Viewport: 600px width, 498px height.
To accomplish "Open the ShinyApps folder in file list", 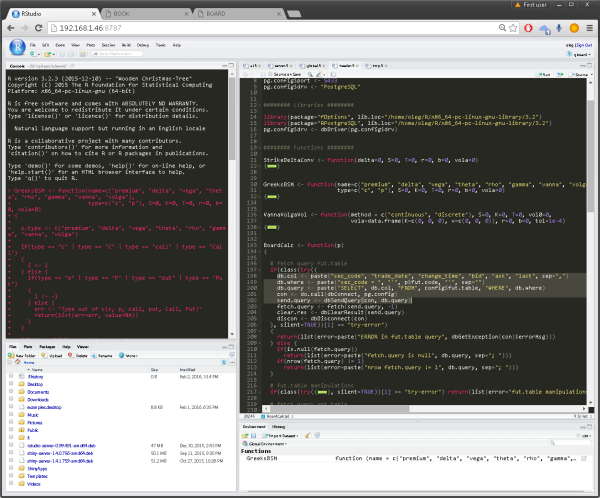I will (x=37, y=469).
